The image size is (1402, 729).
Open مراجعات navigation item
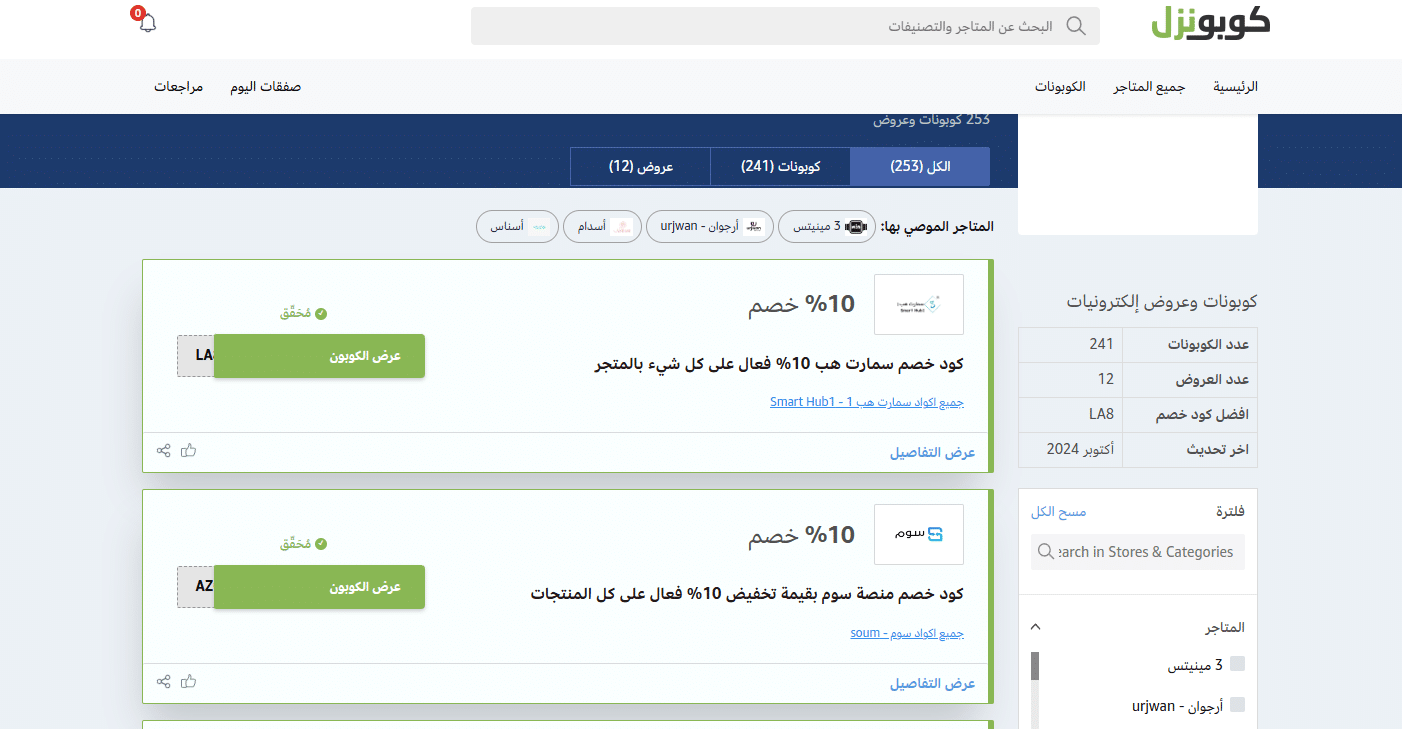point(178,87)
